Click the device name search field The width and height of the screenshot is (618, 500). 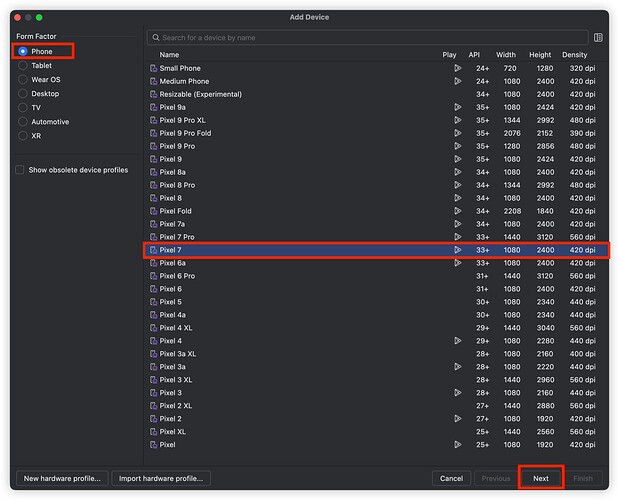pyautogui.click(x=367, y=38)
